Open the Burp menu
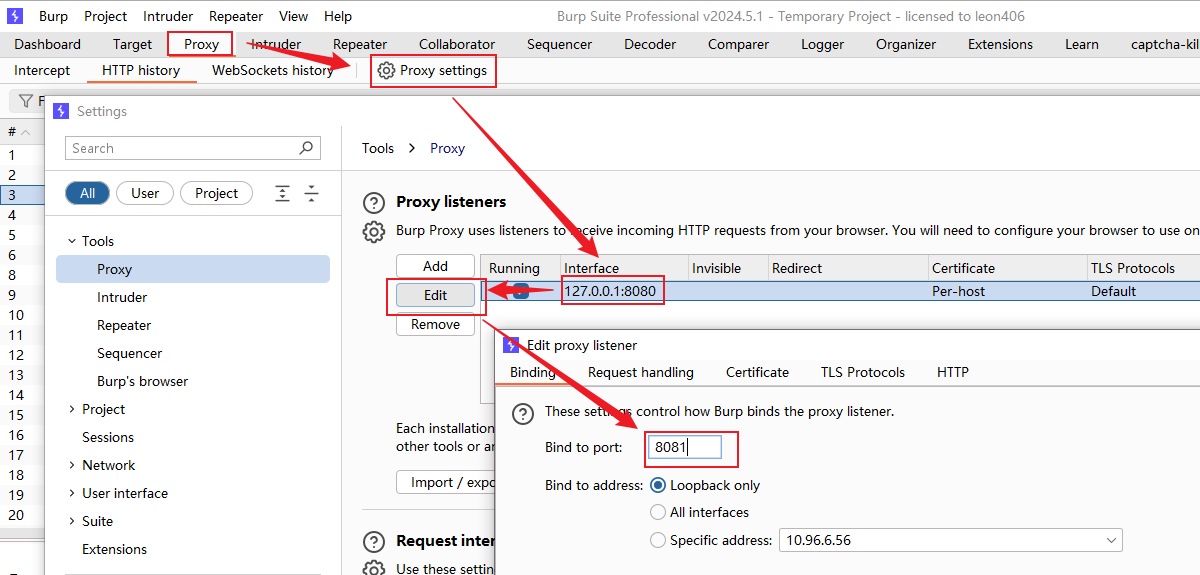Image resolution: width=1200 pixels, height=575 pixels. click(x=53, y=16)
